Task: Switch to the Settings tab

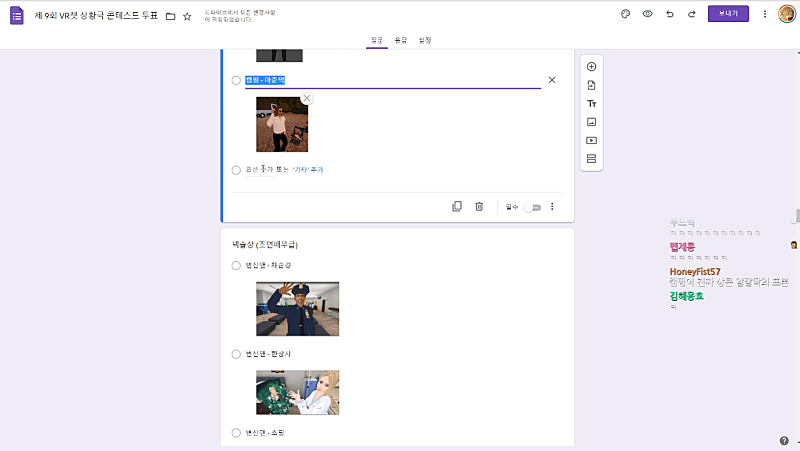Action: click(x=425, y=40)
